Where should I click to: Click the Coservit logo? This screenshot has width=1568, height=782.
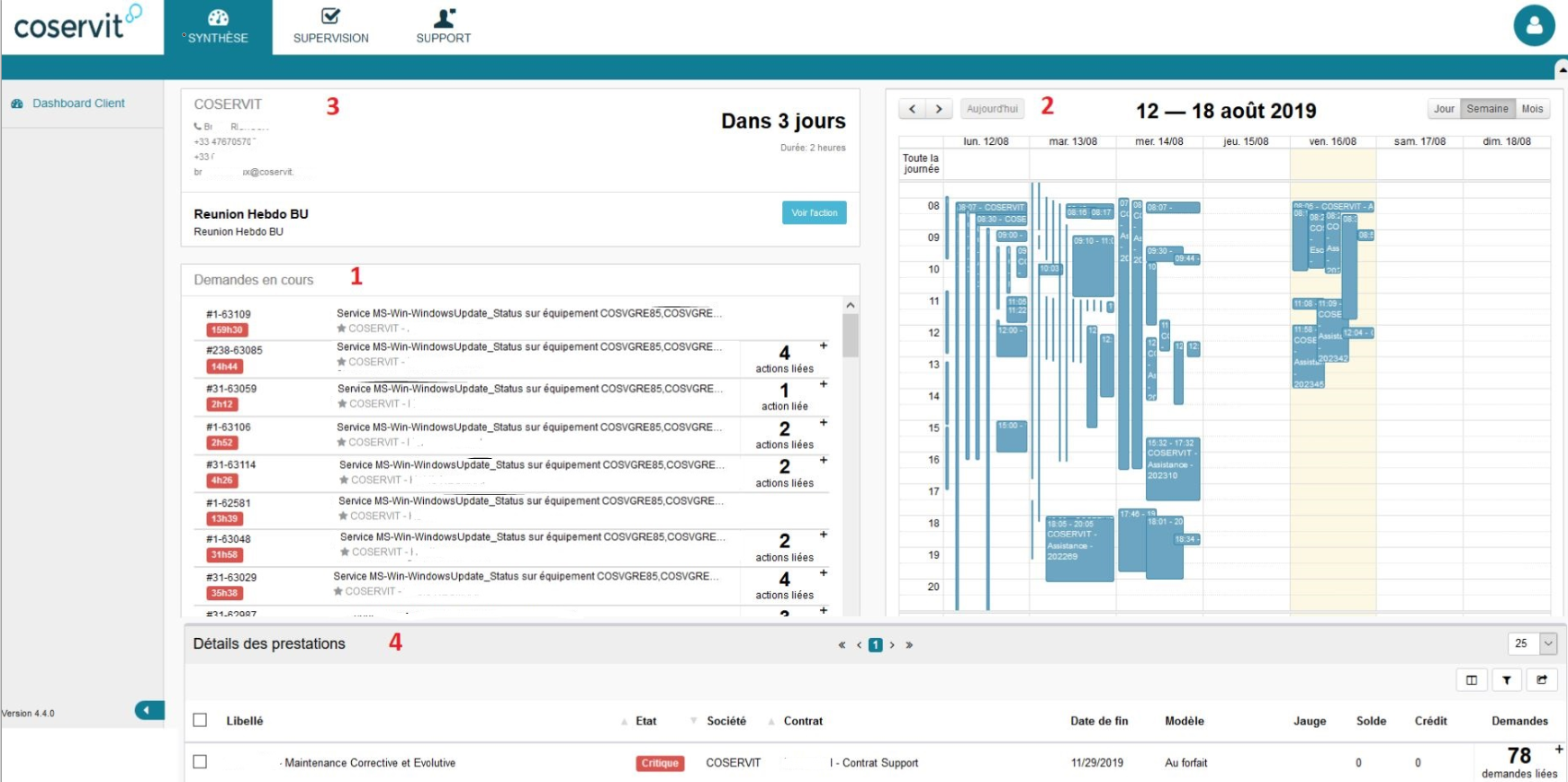pos(77,23)
